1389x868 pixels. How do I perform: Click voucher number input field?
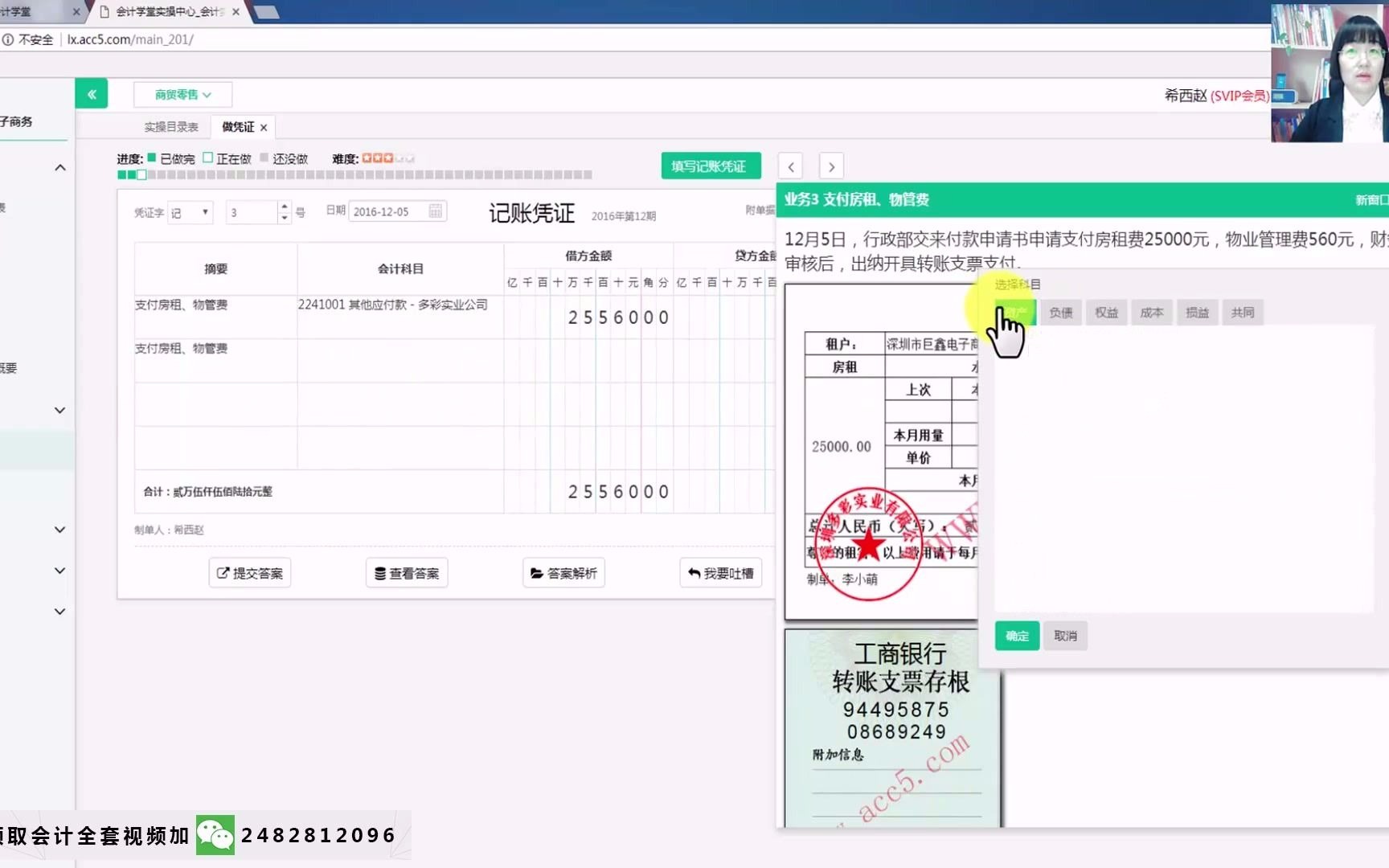(252, 212)
